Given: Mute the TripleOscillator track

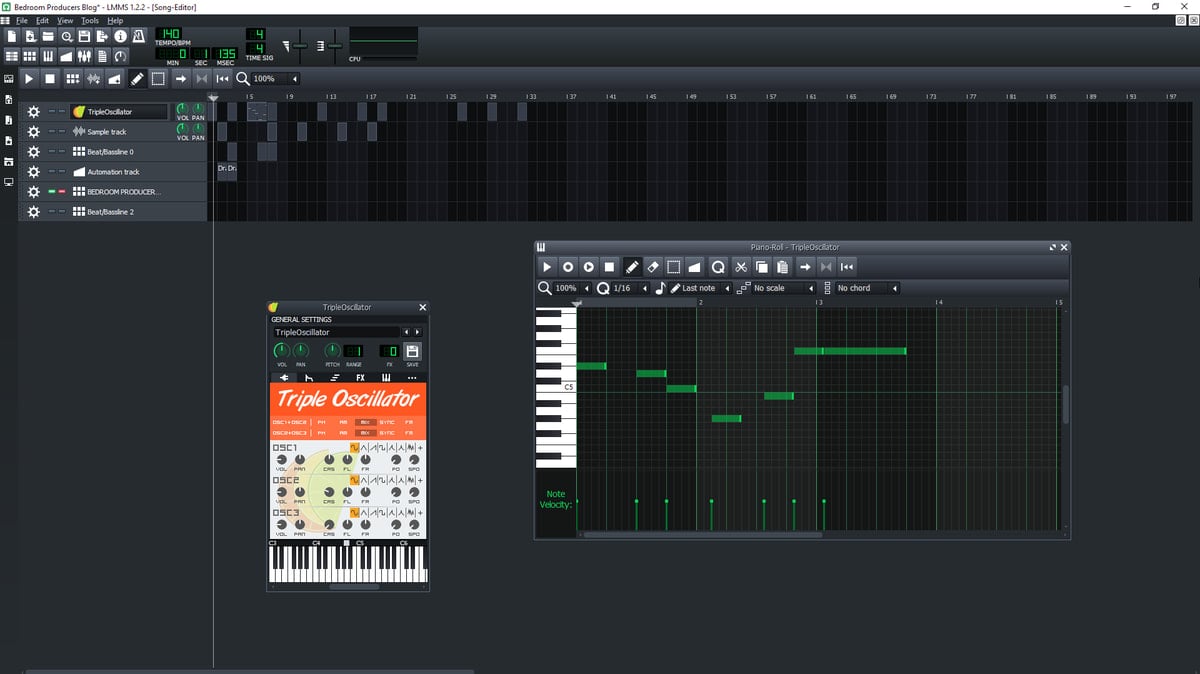Looking at the screenshot, I should point(52,111).
